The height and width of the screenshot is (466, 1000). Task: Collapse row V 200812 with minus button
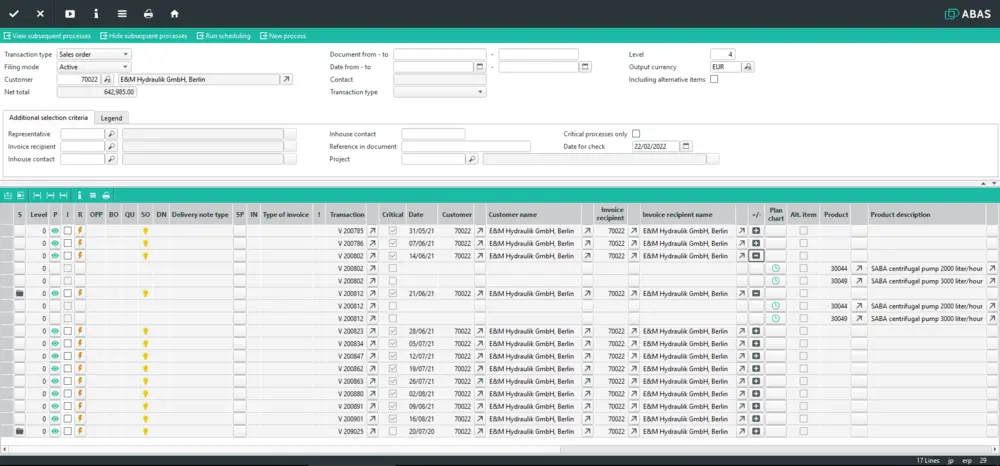(756, 293)
